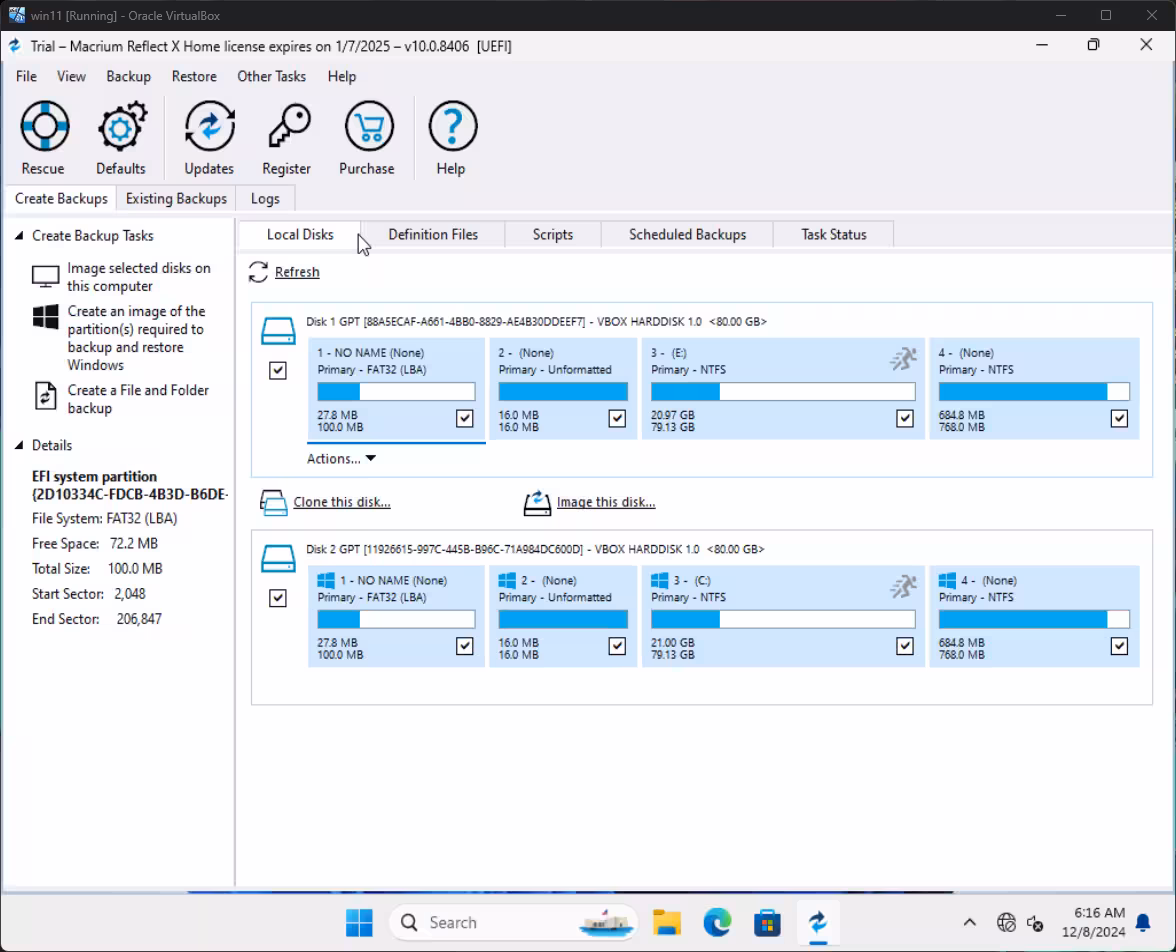Switch to the Existing Backups tab
This screenshot has width=1176, height=952.
(176, 199)
